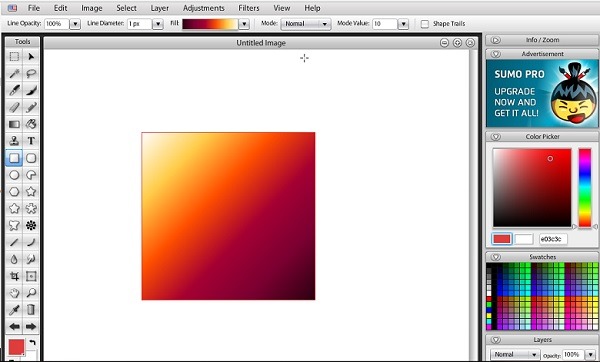Select the Transform tool
Screen dimensions: 600x362
click(31, 276)
